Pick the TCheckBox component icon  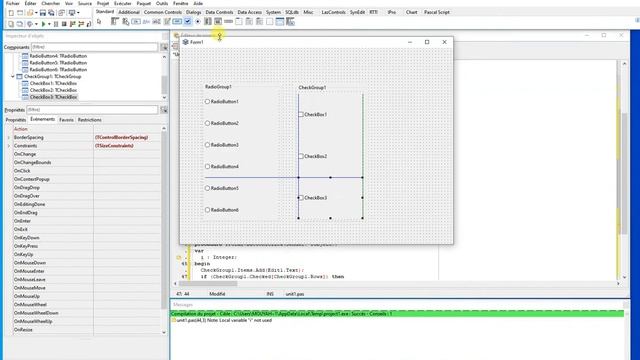point(187,22)
